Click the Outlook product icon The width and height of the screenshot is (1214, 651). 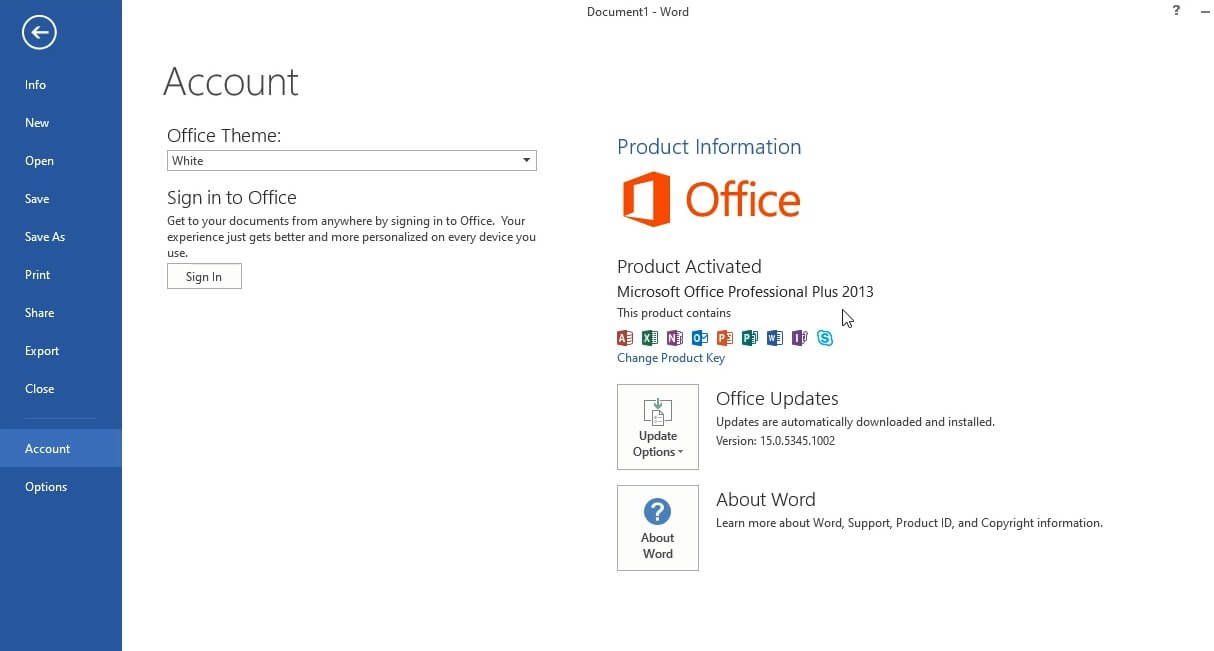pos(700,338)
